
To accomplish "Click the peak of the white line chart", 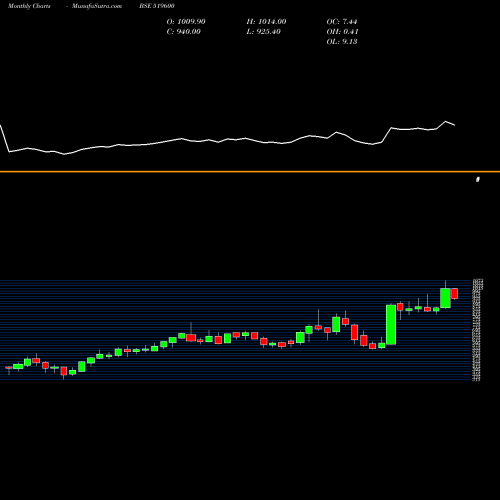I will [x=446, y=121].
